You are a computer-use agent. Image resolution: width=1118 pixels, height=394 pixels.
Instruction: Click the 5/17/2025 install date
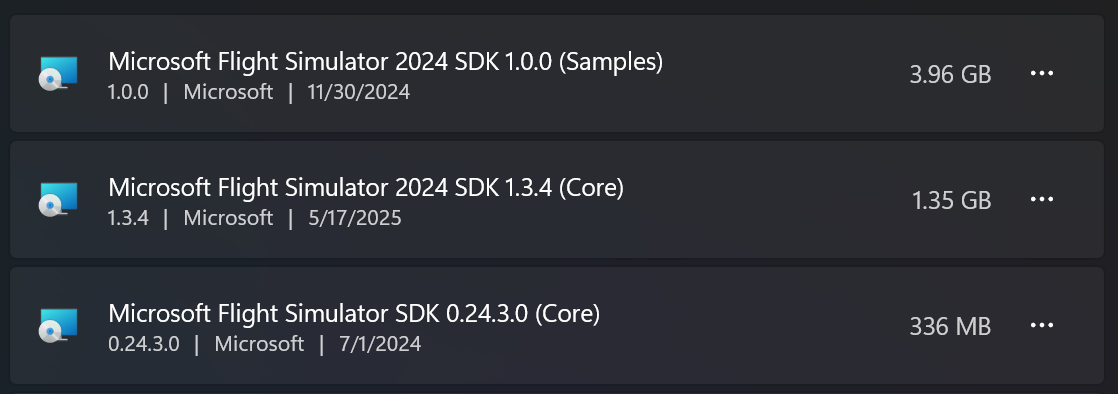[x=354, y=218]
